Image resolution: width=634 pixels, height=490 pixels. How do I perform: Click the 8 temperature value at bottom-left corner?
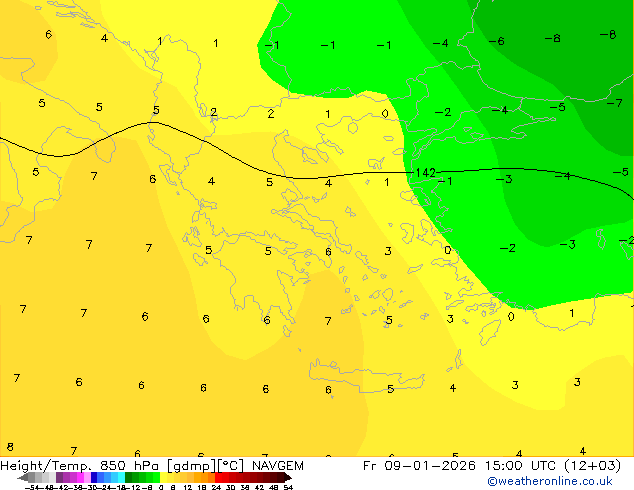click(x=10, y=447)
